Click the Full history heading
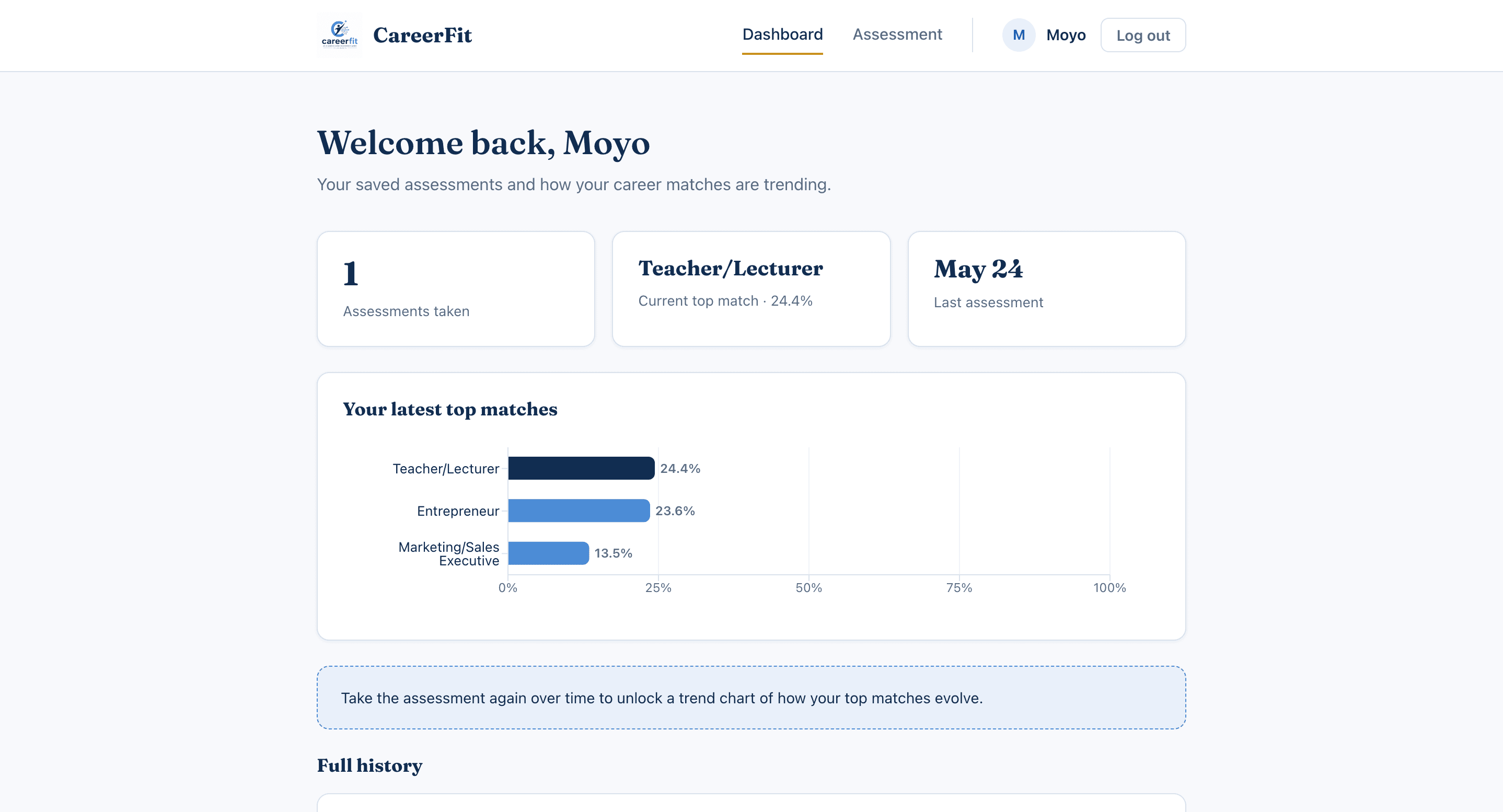 [x=369, y=765]
